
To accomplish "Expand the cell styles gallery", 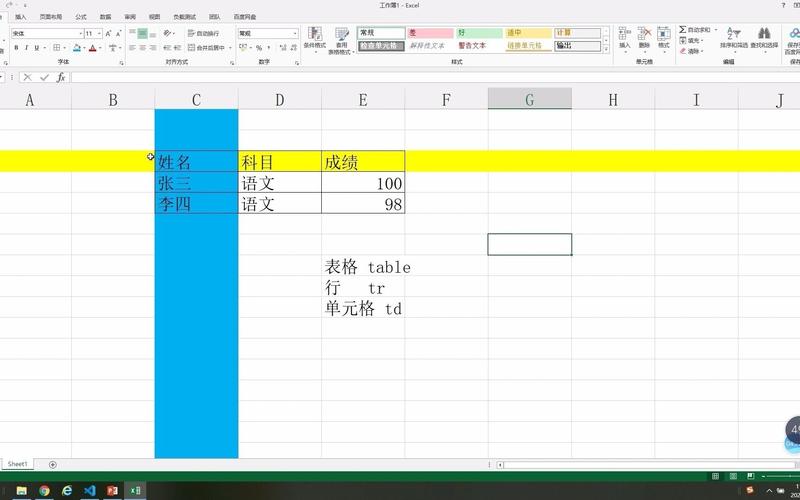I will [x=606, y=49].
